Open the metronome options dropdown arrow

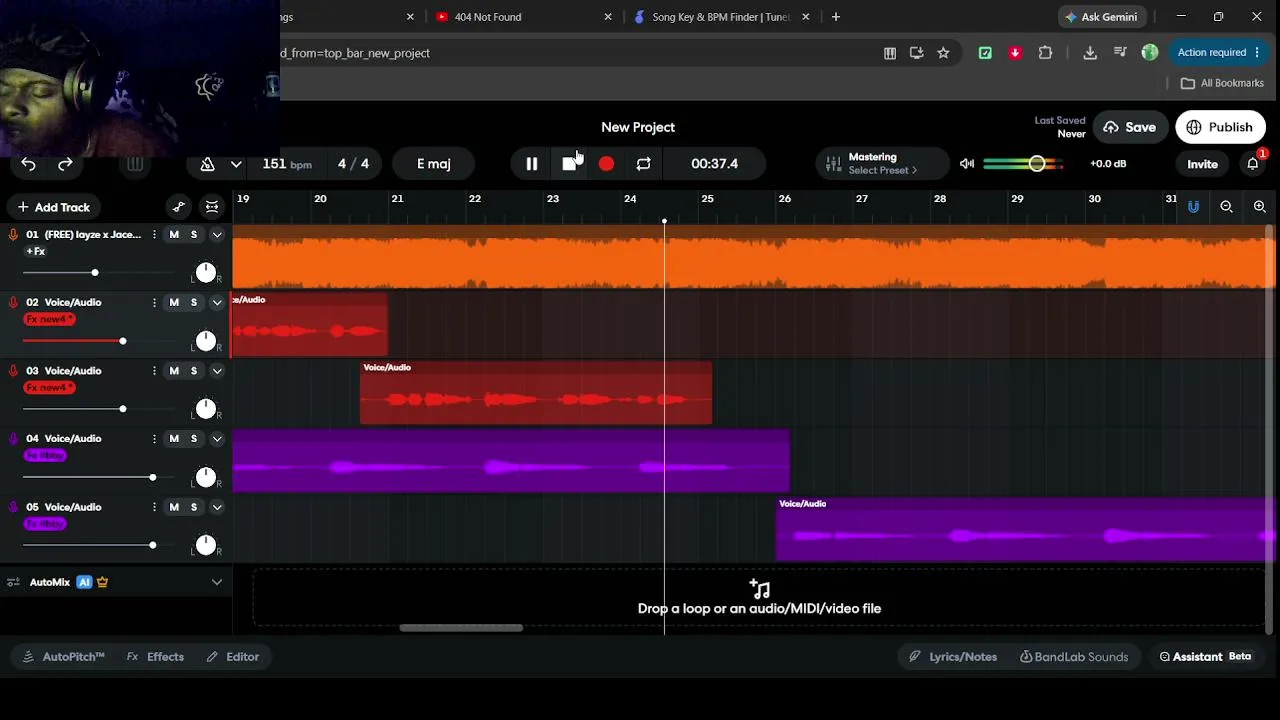(236, 164)
